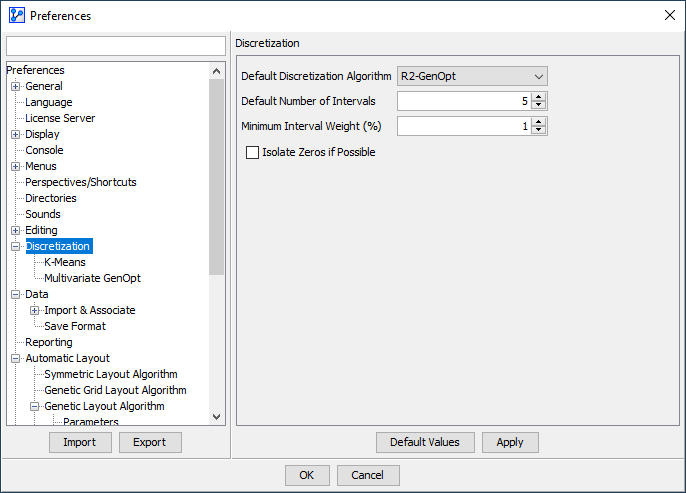
Task: Select Data in the preferences tree
Action: click(x=37, y=294)
